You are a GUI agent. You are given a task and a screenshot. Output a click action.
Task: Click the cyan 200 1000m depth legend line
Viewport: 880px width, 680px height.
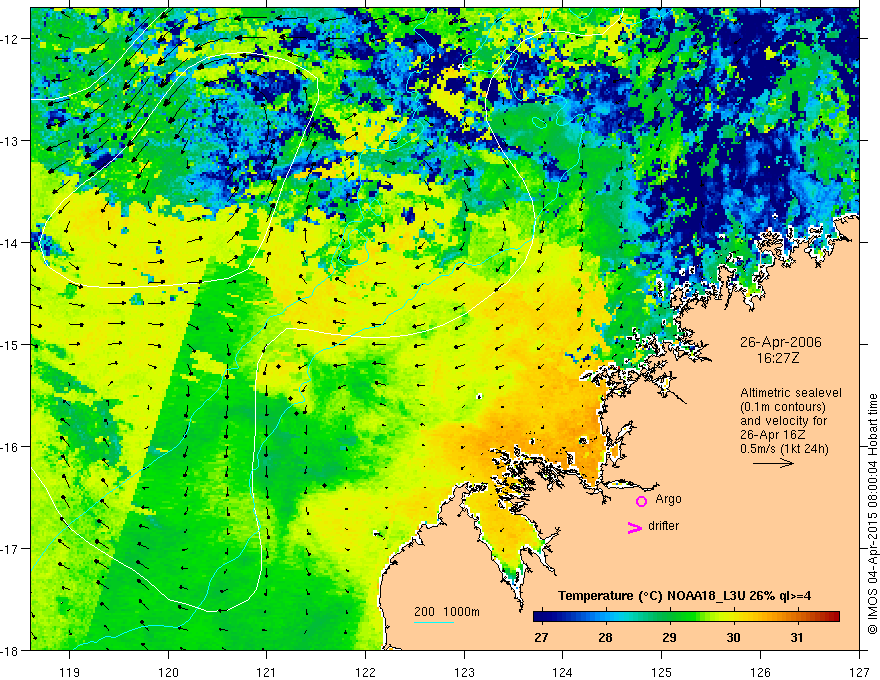(434, 622)
